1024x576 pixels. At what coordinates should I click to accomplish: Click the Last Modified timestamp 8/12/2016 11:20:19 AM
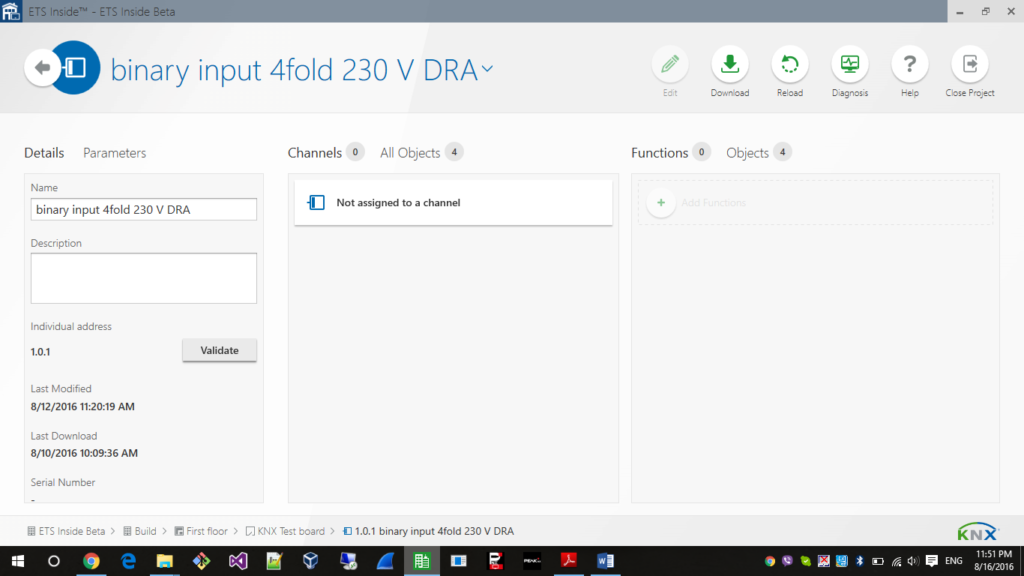(82, 406)
